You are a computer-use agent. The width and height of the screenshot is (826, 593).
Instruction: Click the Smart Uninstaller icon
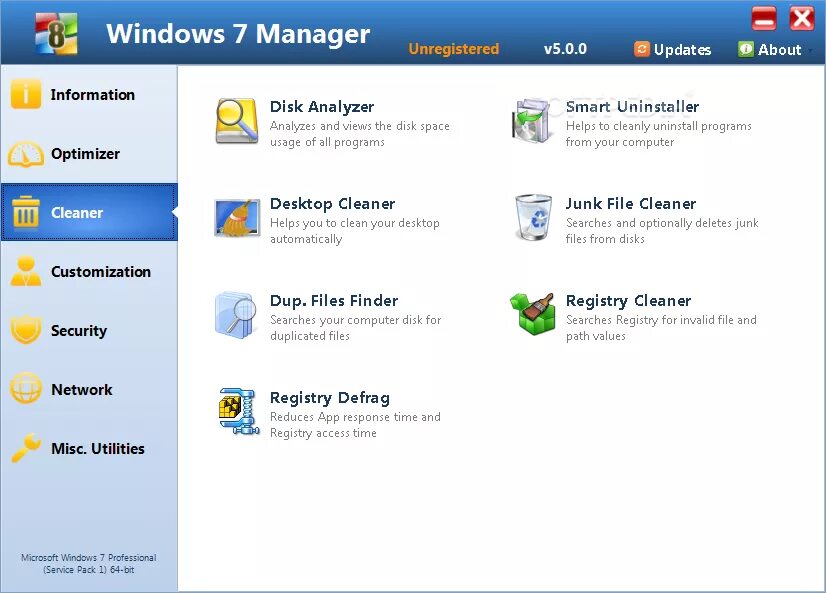533,121
